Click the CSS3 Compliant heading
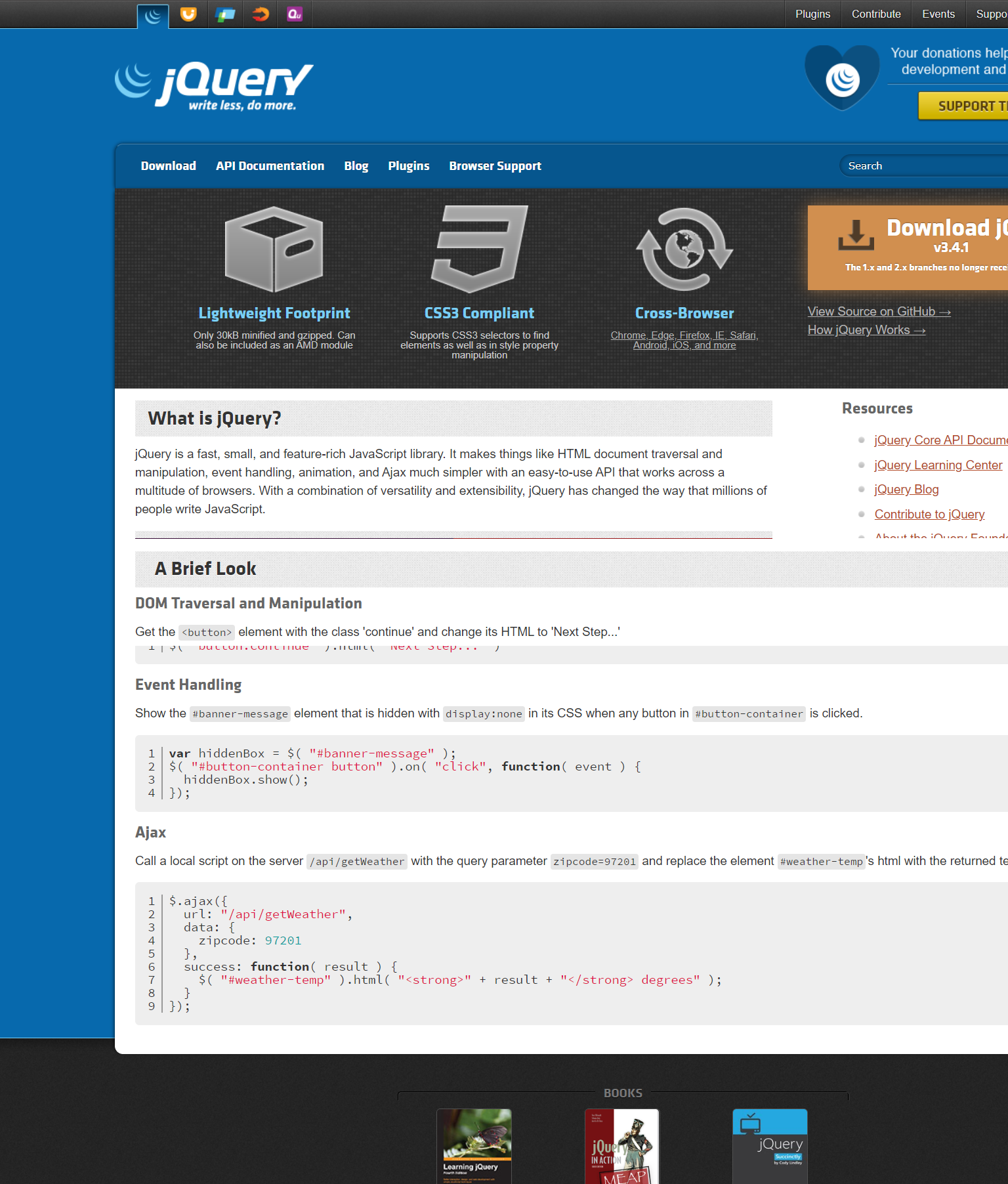This screenshot has height=1184, width=1008. pos(480,313)
